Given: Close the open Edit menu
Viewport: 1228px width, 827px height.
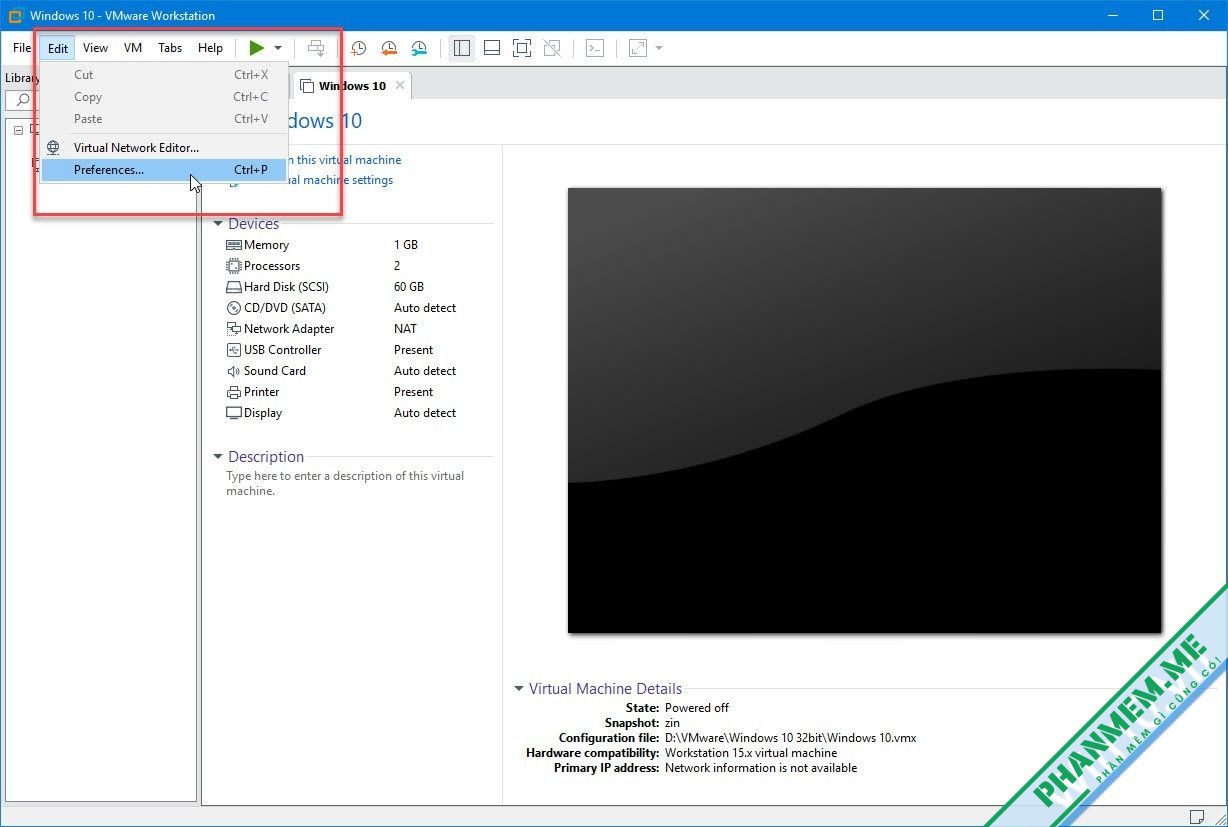Looking at the screenshot, I should [x=58, y=48].
